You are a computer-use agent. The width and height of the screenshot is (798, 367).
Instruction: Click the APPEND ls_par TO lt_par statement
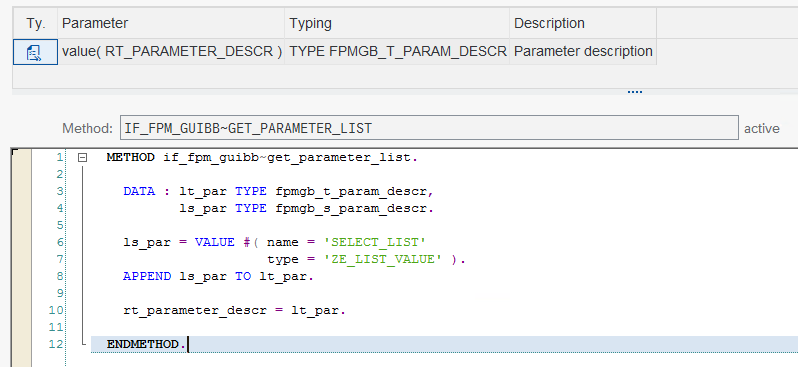pos(218,276)
